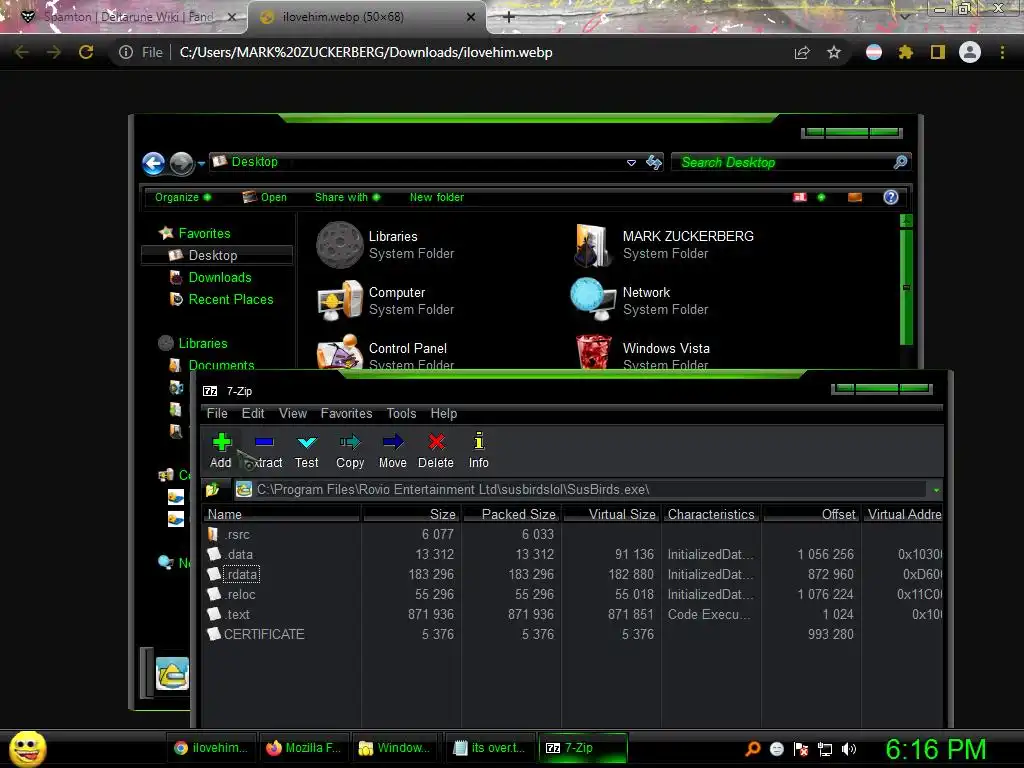This screenshot has height=768, width=1024.
Task: Open the Favorites menu in 7-Zip
Action: tap(346, 413)
